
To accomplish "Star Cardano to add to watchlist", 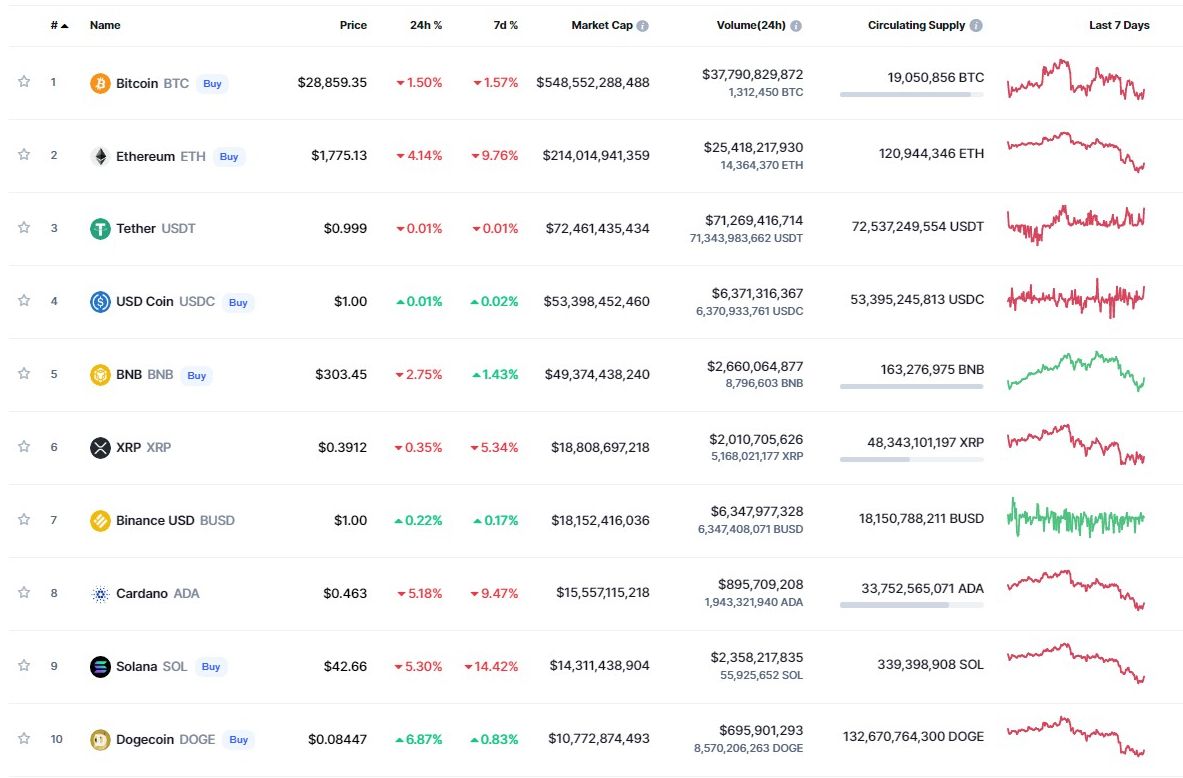I will pos(24,592).
